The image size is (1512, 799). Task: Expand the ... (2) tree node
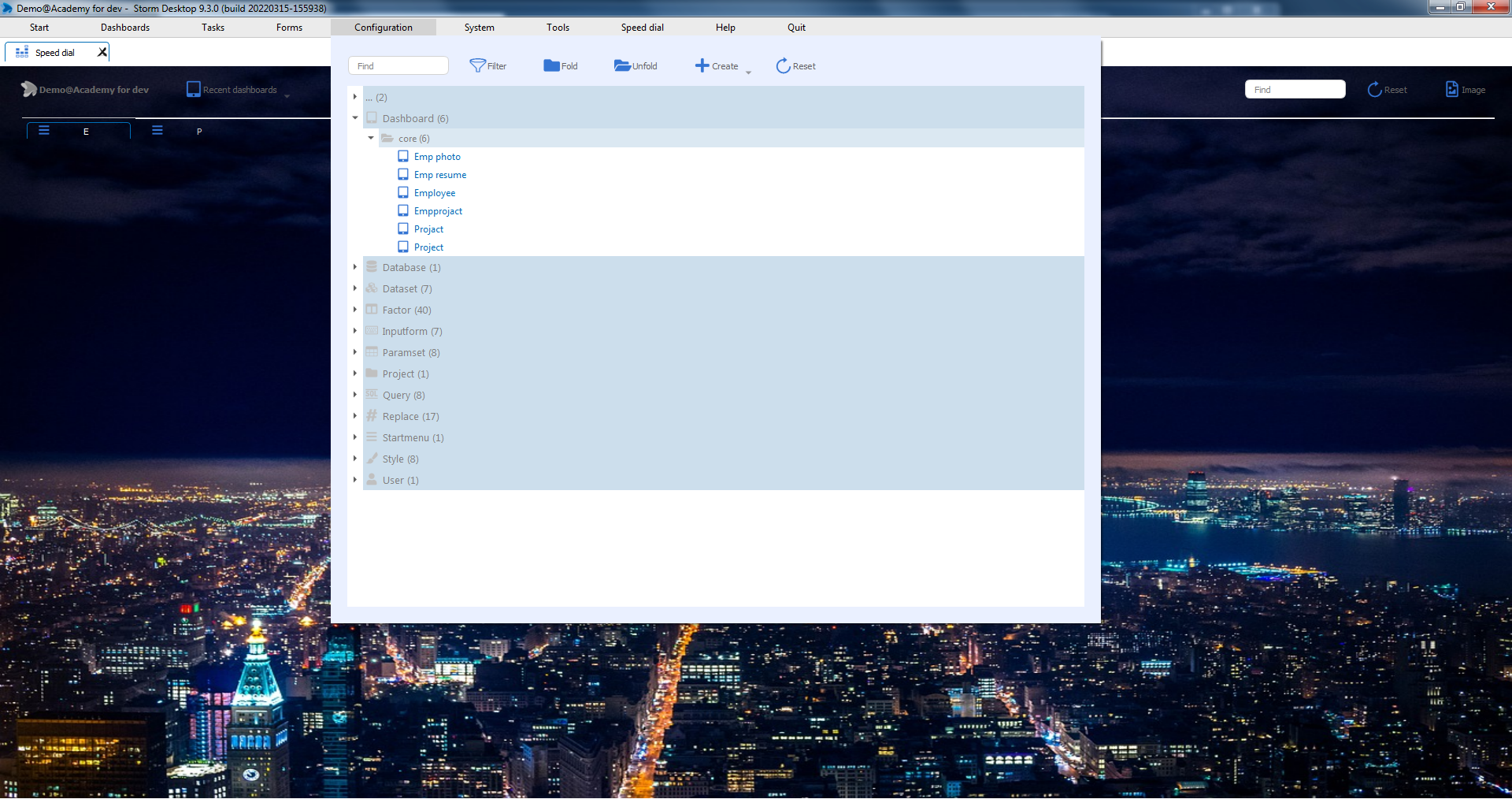pos(355,97)
